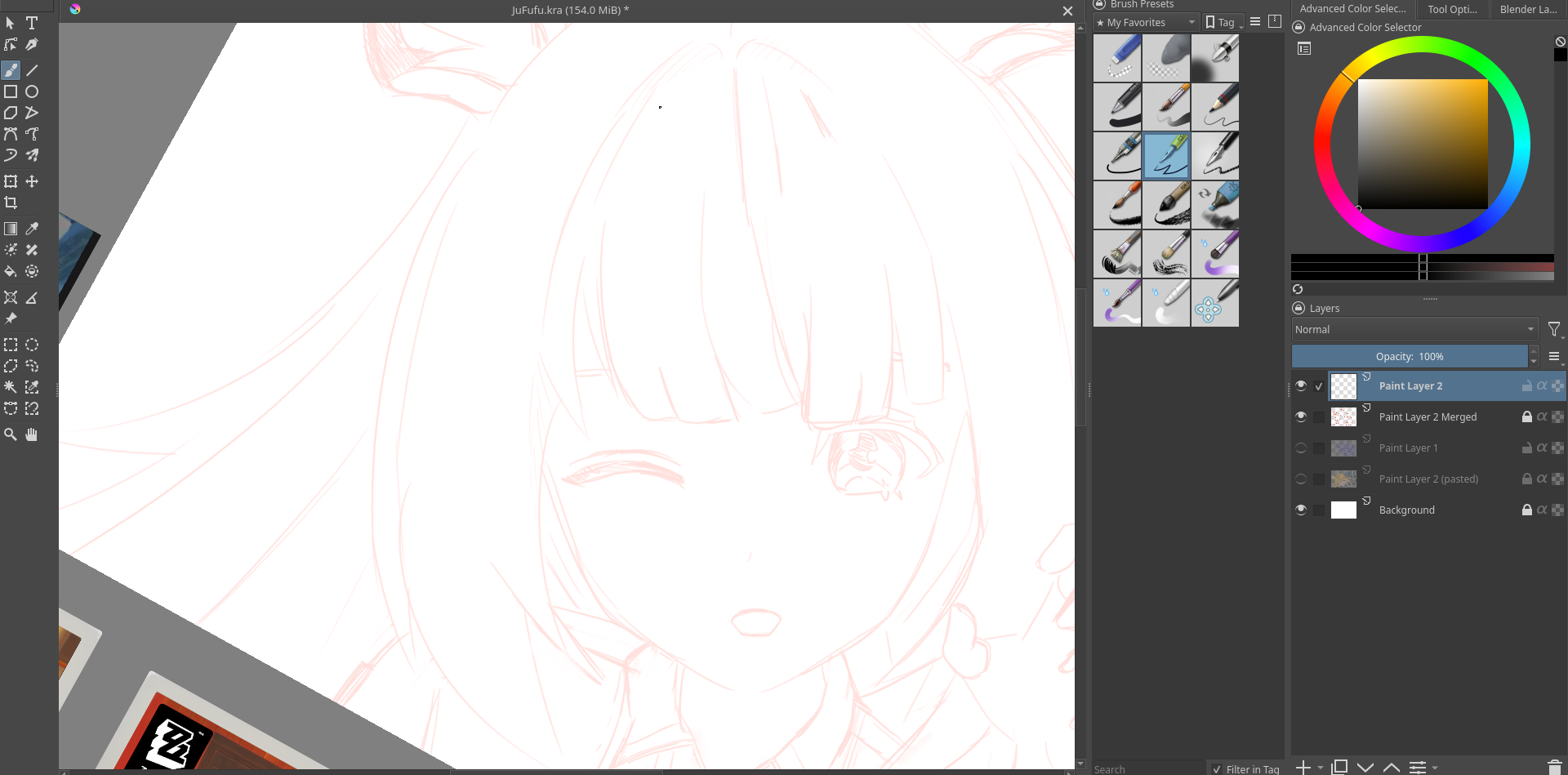Select the Line tool
This screenshot has width=1568, height=775.
pyautogui.click(x=32, y=70)
